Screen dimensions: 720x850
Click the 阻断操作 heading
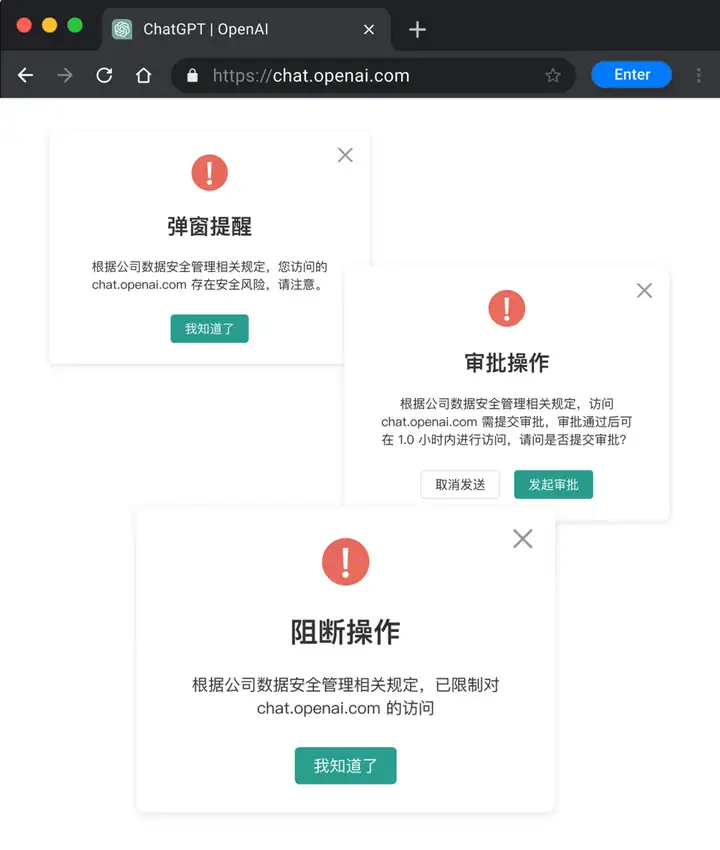345,632
